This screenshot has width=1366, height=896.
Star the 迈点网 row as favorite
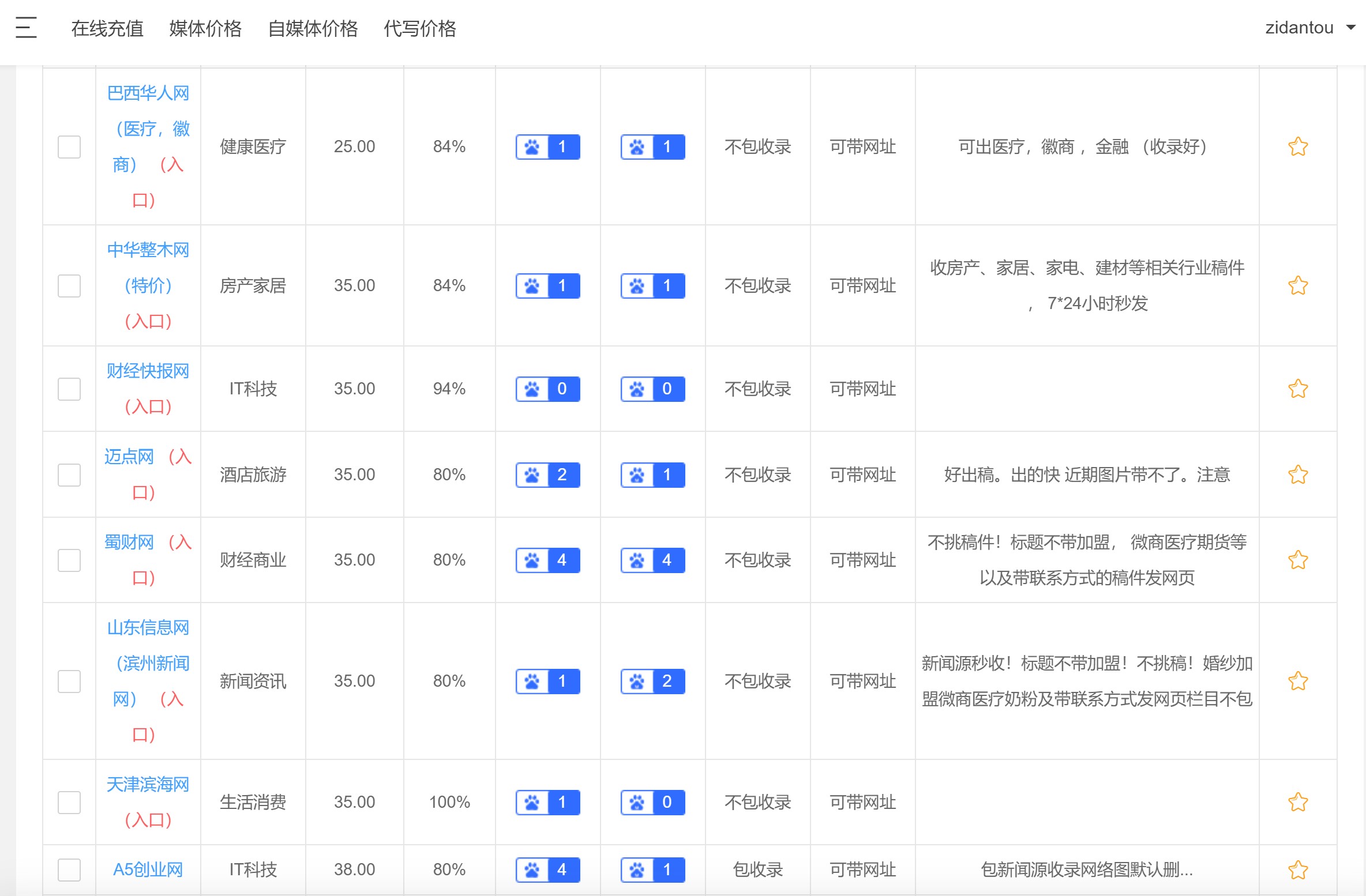pos(1298,475)
